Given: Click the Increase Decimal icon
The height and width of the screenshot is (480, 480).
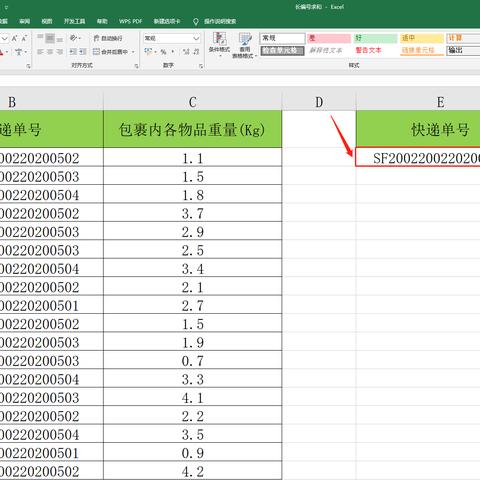Looking at the screenshot, I should click(x=186, y=52).
